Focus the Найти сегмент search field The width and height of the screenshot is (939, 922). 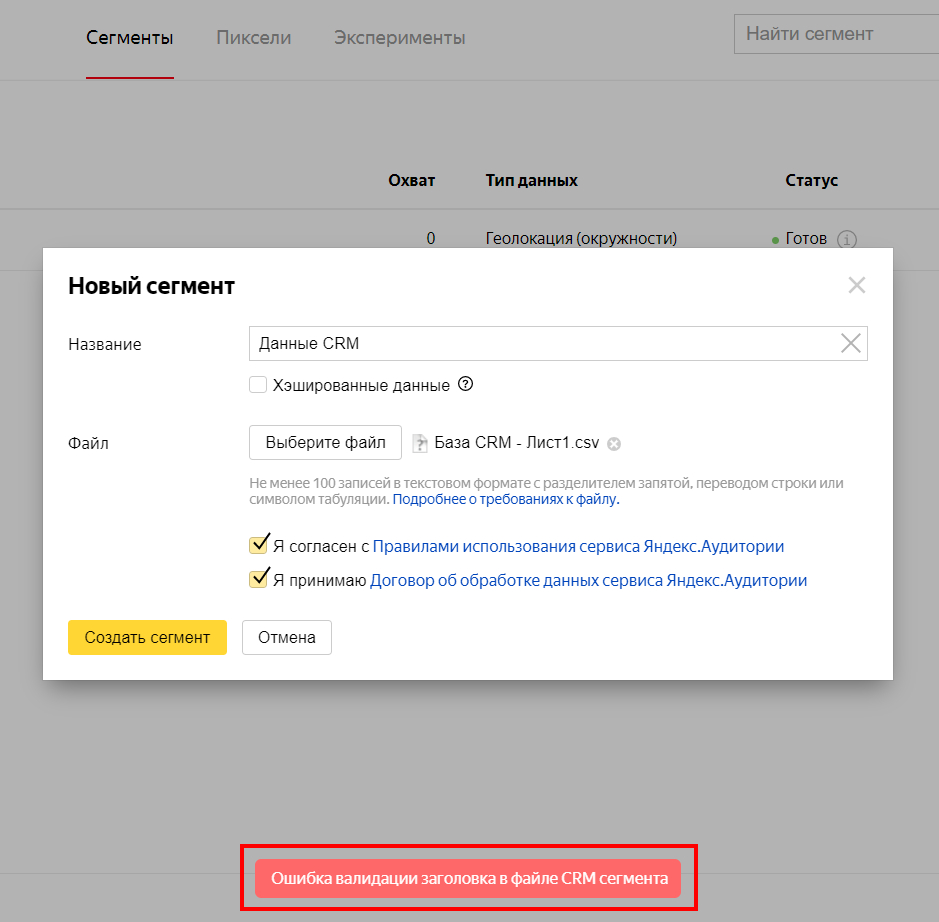click(835, 34)
